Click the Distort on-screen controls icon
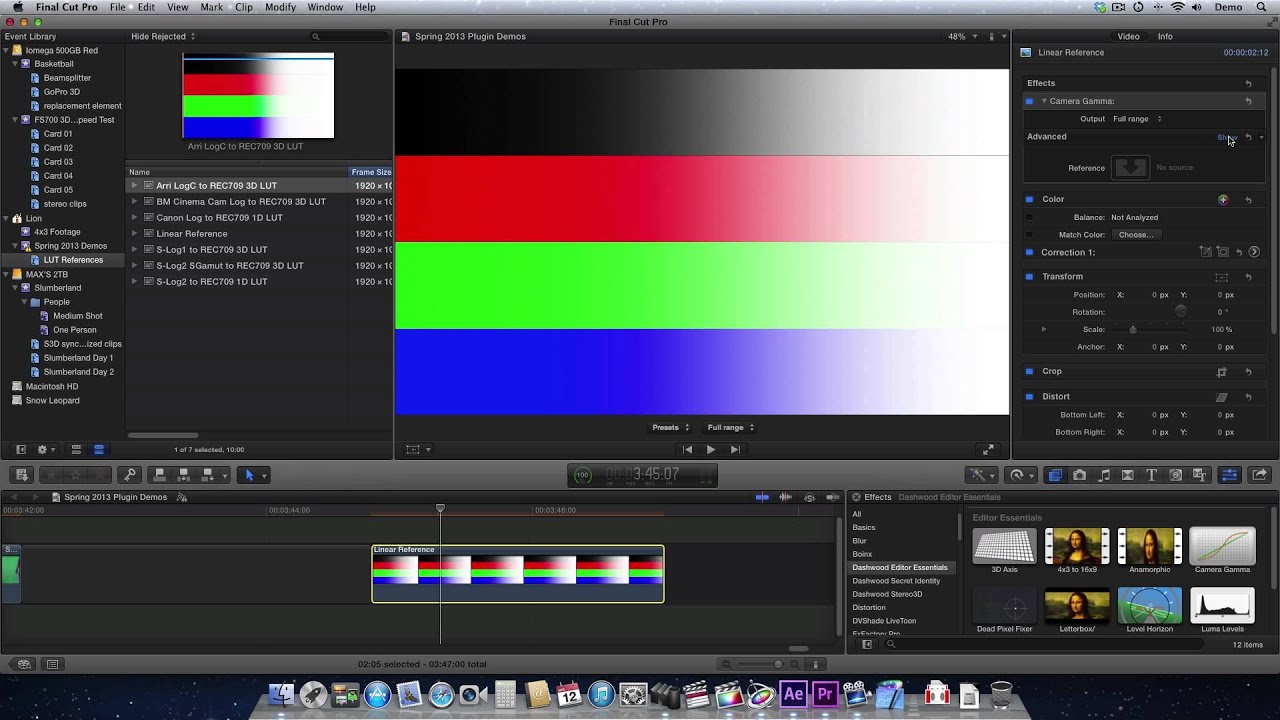 click(1221, 397)
